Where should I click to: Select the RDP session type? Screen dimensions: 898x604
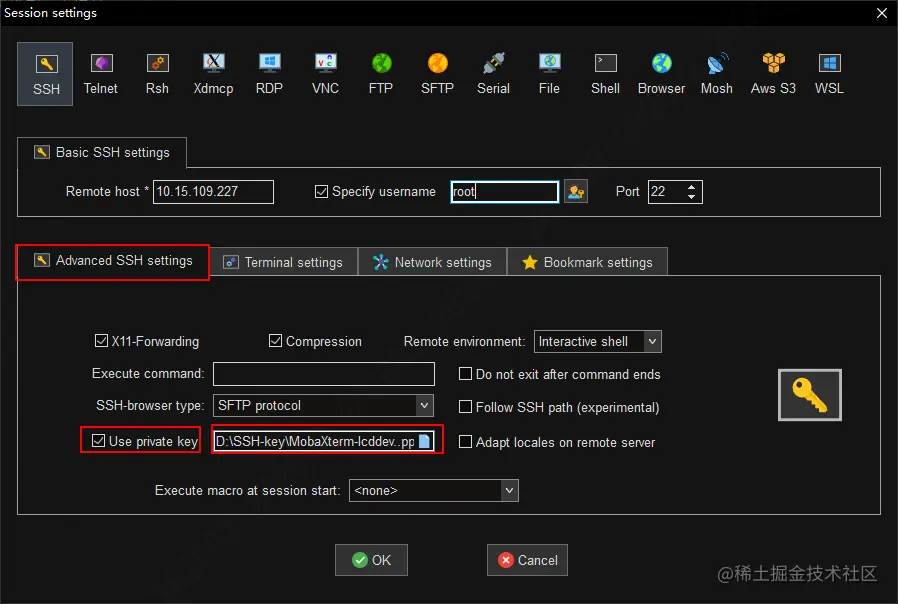(x=269, y=74)
